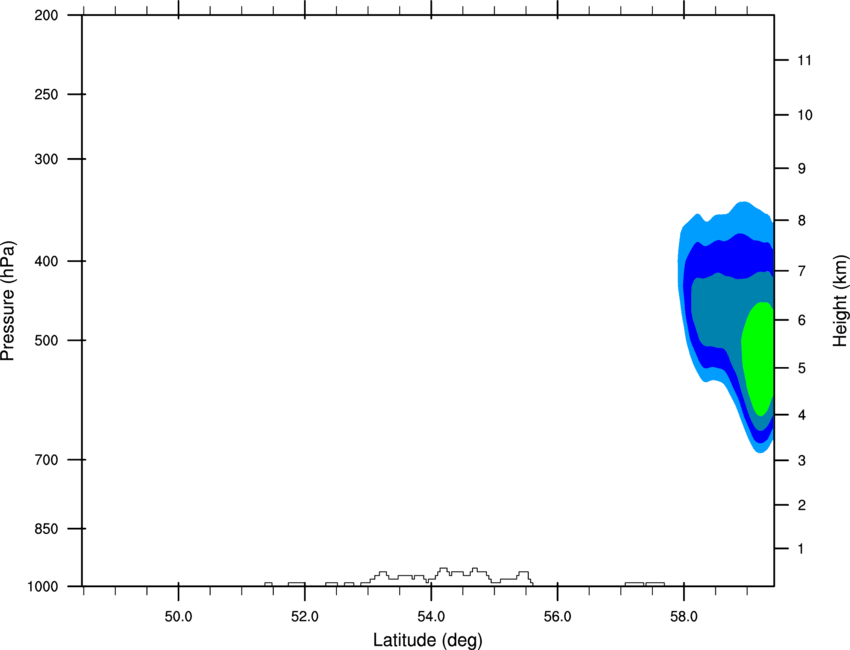
Task: Select the 850 pressure tick label
Action: (46, 529)
